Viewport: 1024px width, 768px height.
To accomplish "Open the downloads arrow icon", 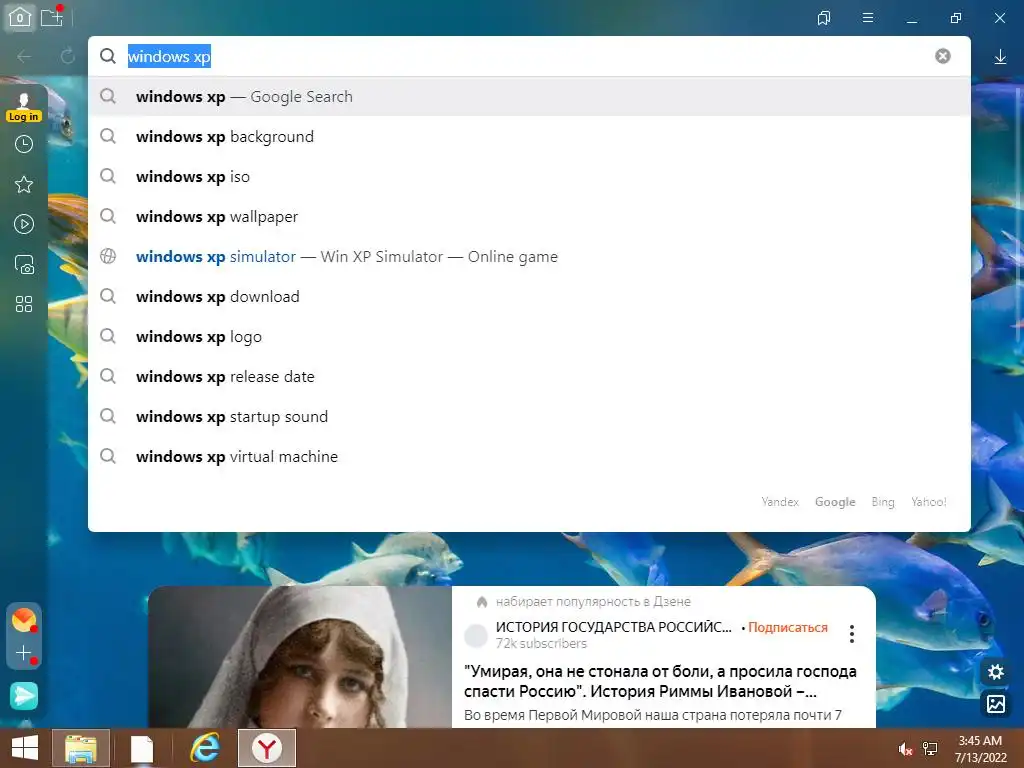I will click(1000, 57).
